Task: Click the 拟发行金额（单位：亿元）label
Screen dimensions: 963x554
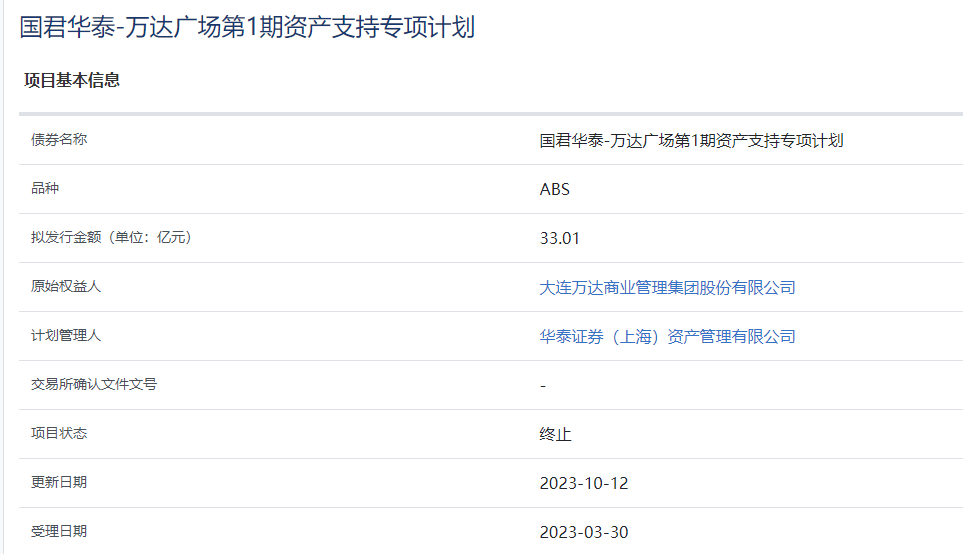Action: (111, 237)
